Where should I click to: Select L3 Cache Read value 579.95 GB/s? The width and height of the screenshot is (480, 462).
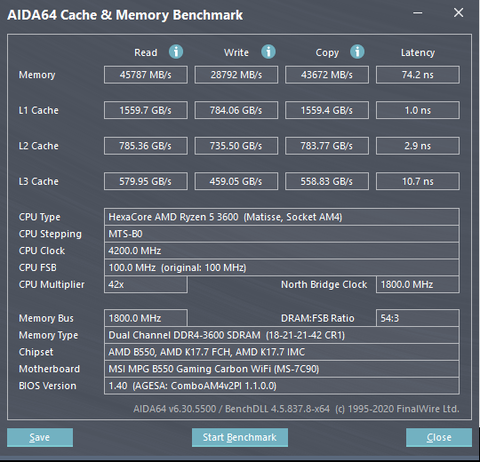(146, 181)
